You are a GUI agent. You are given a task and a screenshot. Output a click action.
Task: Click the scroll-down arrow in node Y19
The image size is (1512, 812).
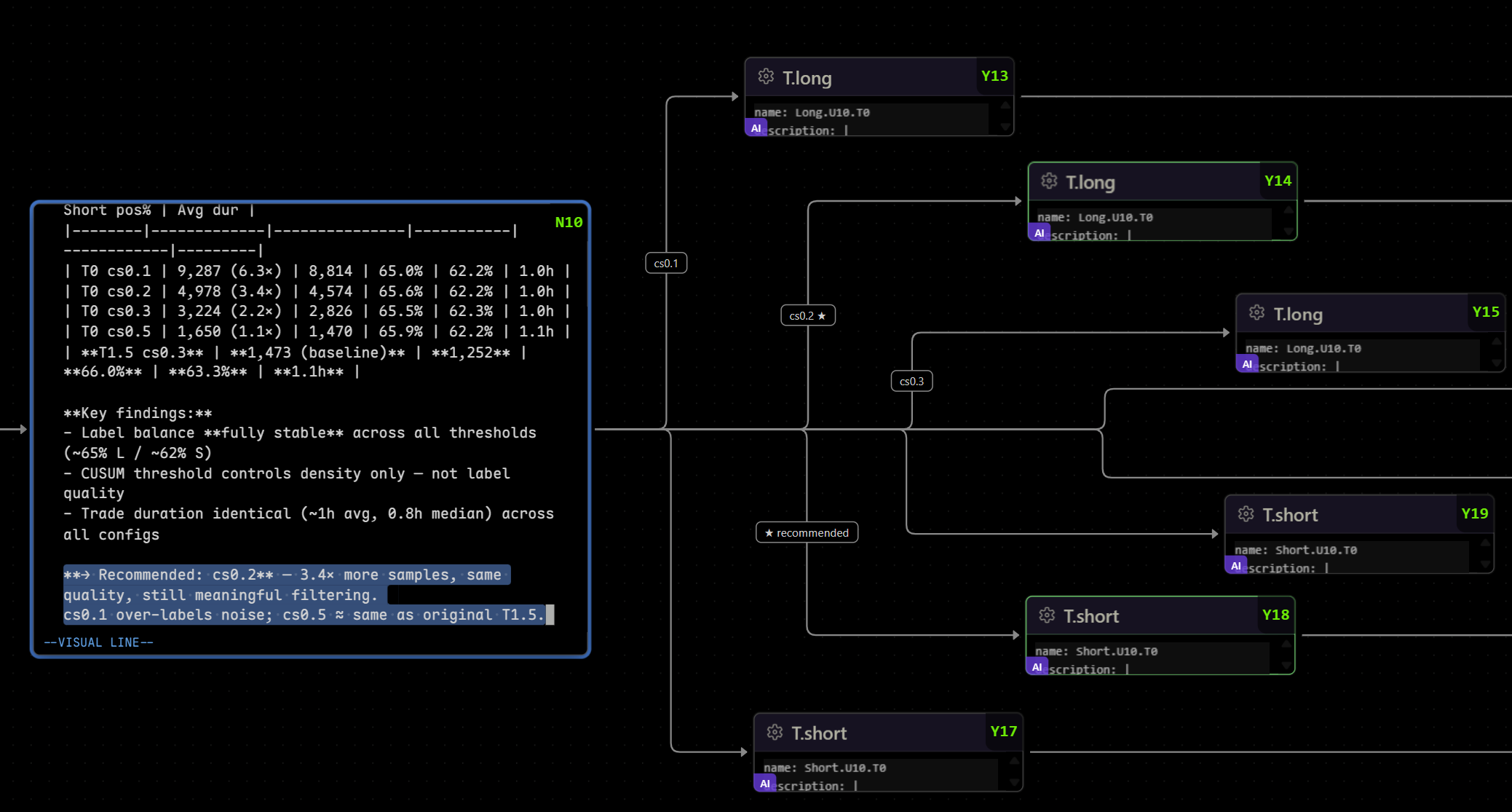tap(1485, 565)
